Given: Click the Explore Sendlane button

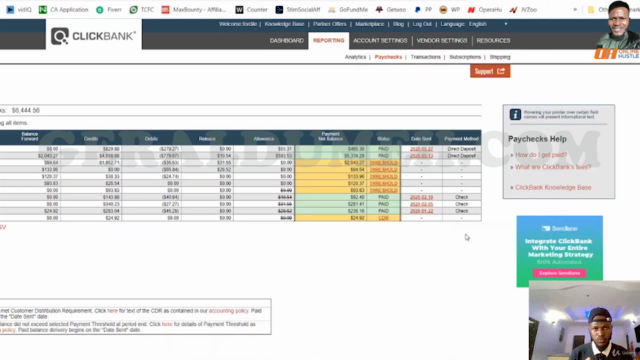Looking at the screenshot, I should point(560,273).
